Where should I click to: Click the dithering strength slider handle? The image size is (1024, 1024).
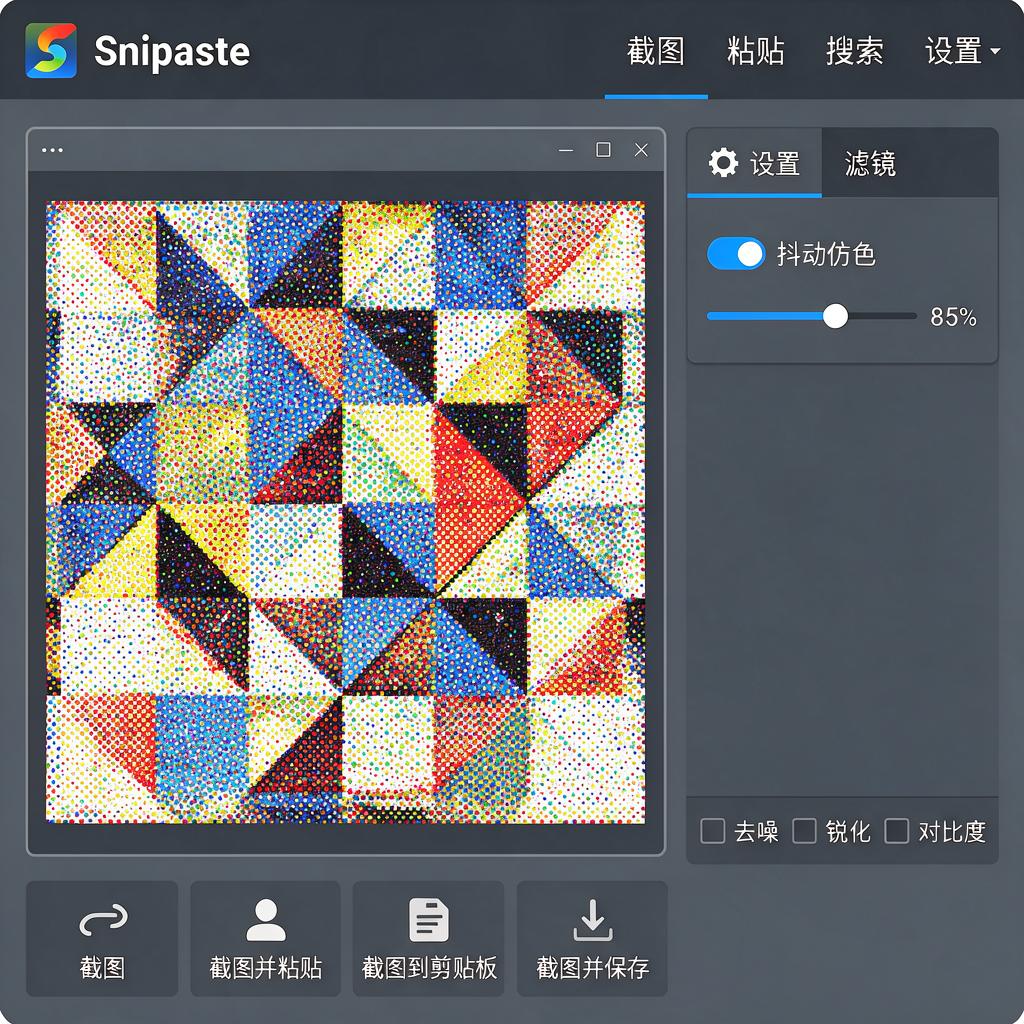tap(835, 316)
